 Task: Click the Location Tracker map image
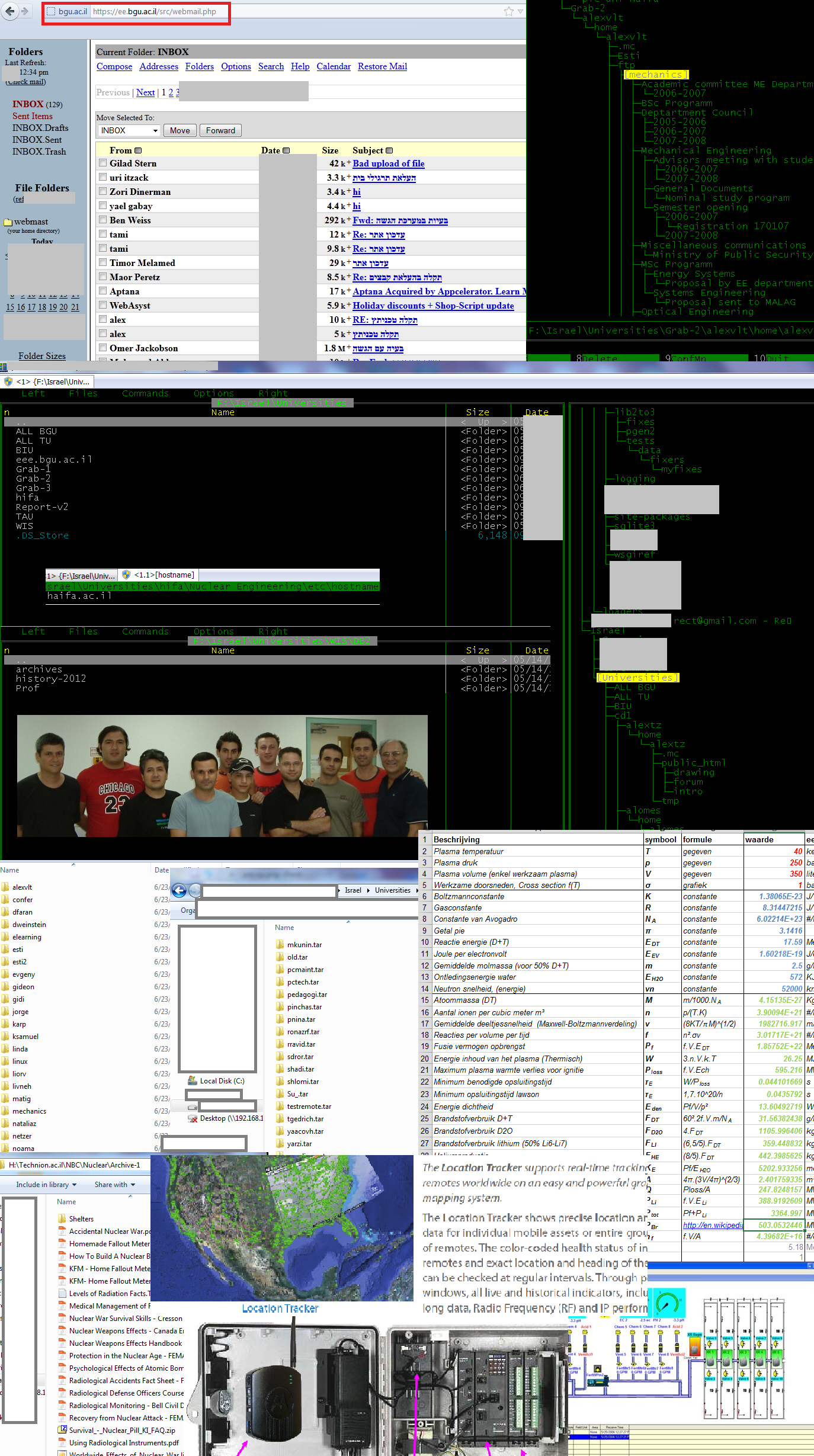[281, 1227]
